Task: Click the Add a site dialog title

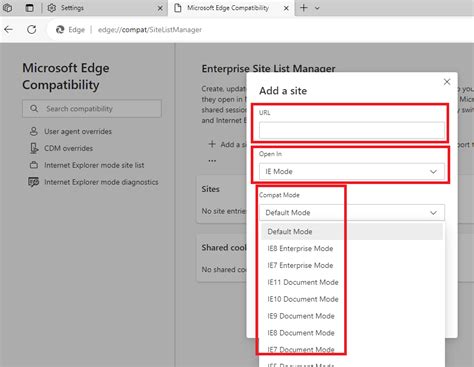Action: click(283, 91)
